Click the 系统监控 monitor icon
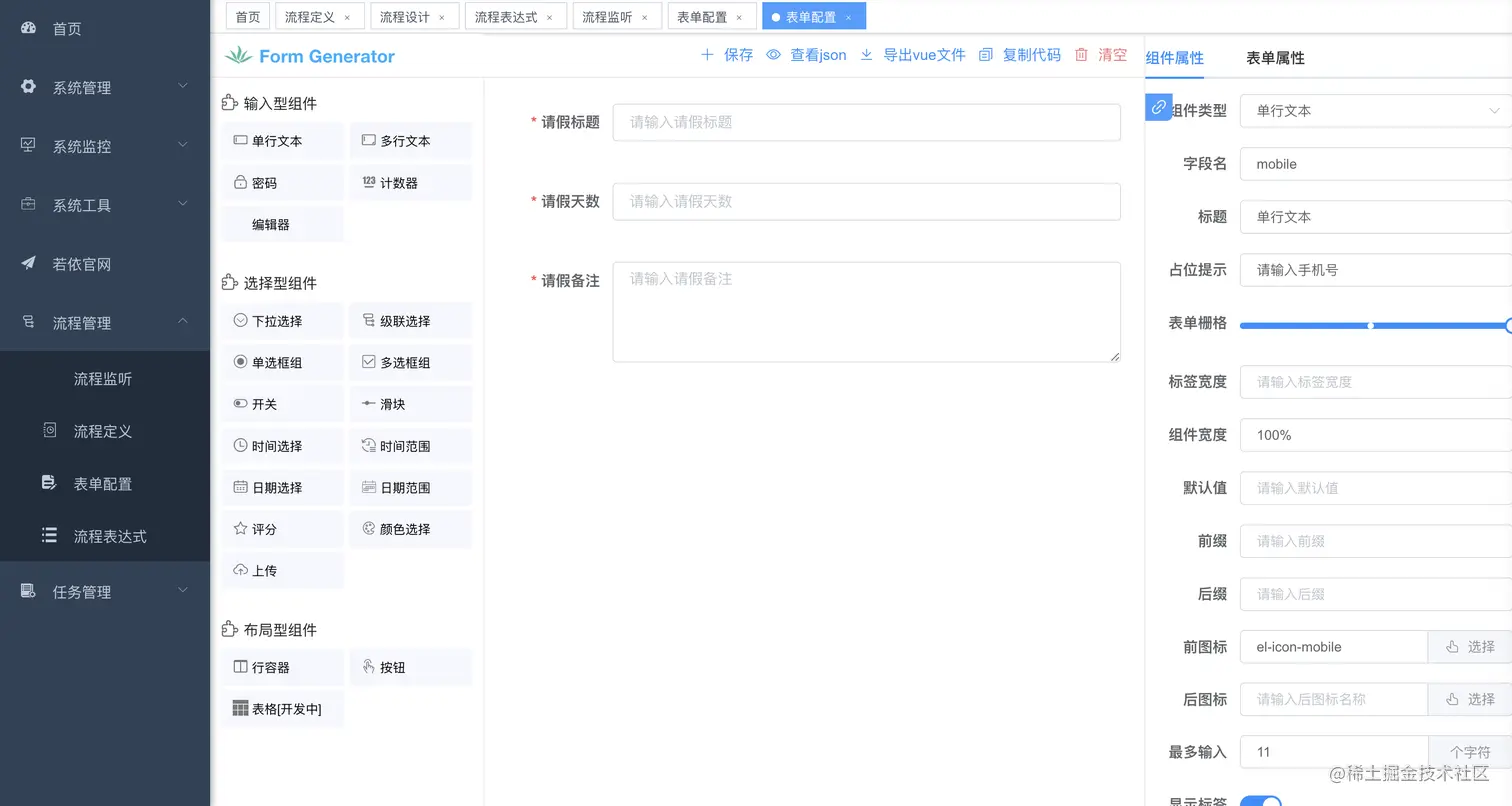Image resolution: width=1512 pixels, height=806 pixels. [x=28, y=145]
